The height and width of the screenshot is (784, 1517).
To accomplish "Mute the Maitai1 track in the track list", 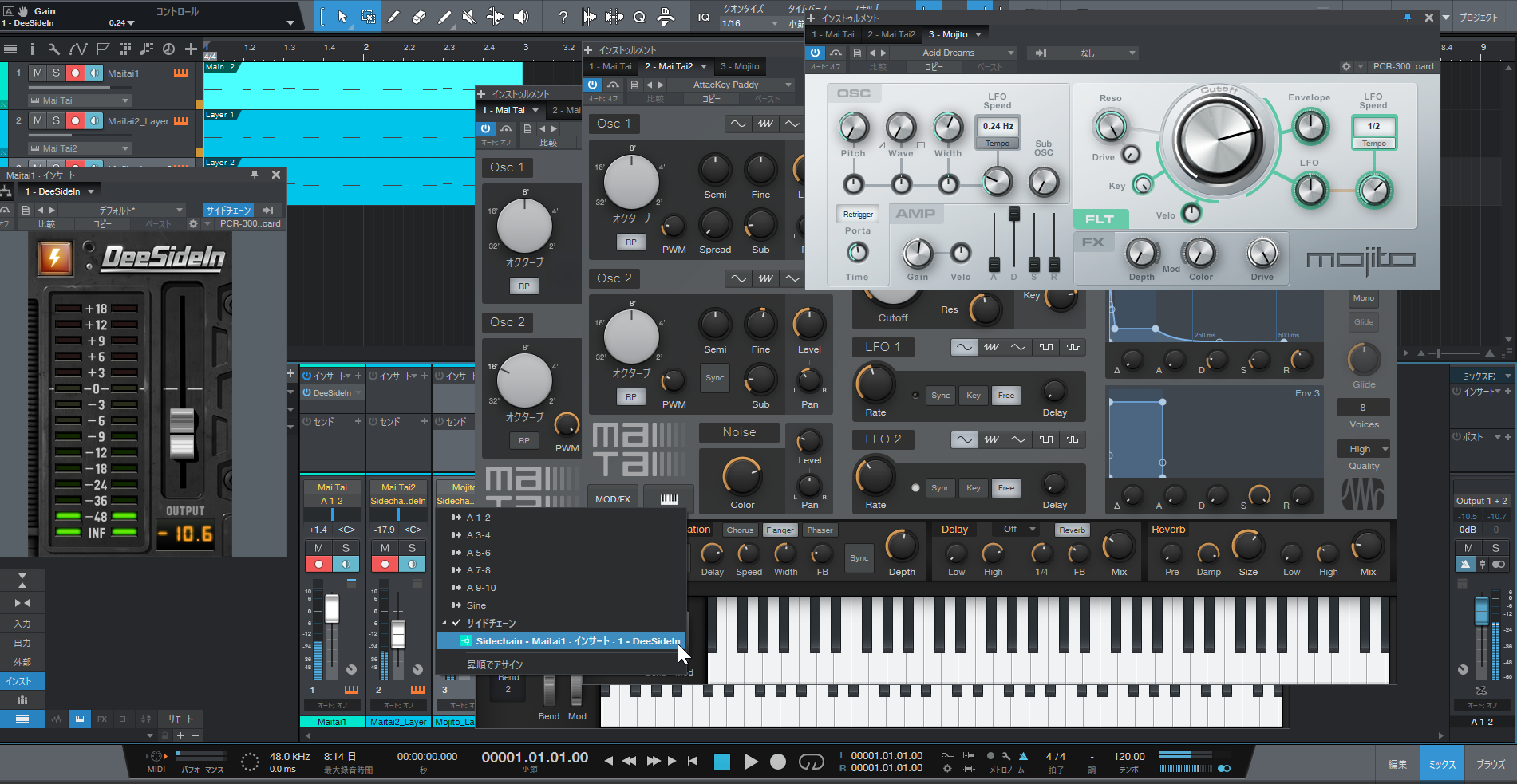I will (x=38, y=73).
